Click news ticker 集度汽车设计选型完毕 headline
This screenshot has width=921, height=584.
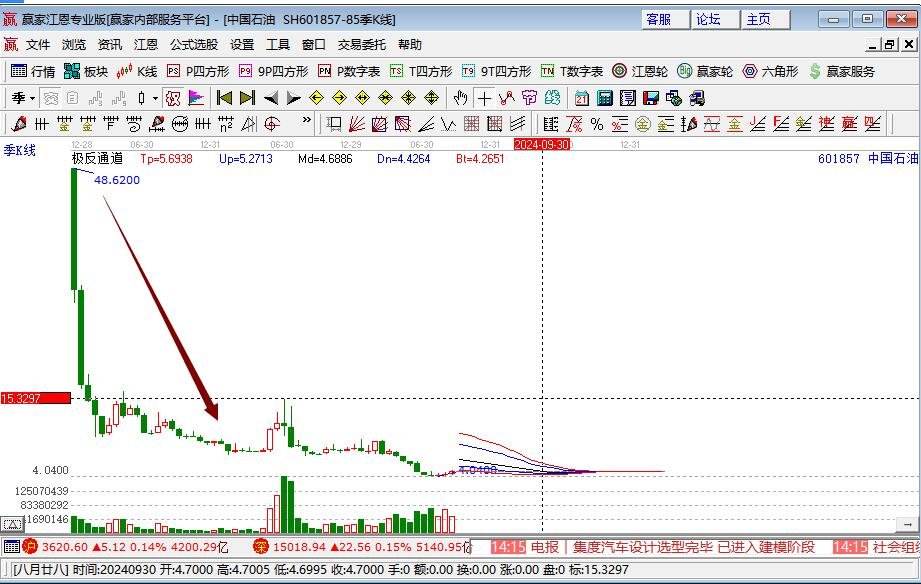694,547
